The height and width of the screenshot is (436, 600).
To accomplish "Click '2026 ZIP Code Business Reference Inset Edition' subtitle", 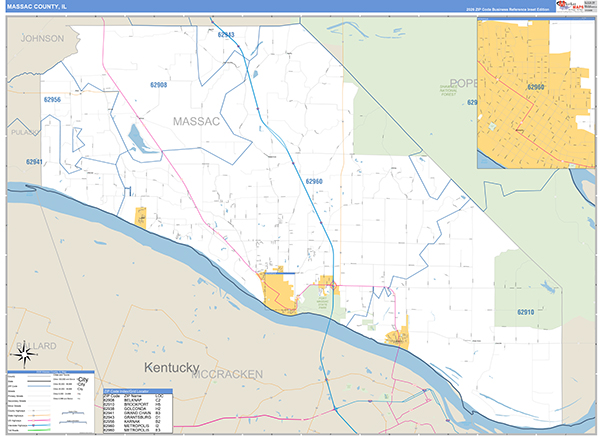I will tap(508, 9).
